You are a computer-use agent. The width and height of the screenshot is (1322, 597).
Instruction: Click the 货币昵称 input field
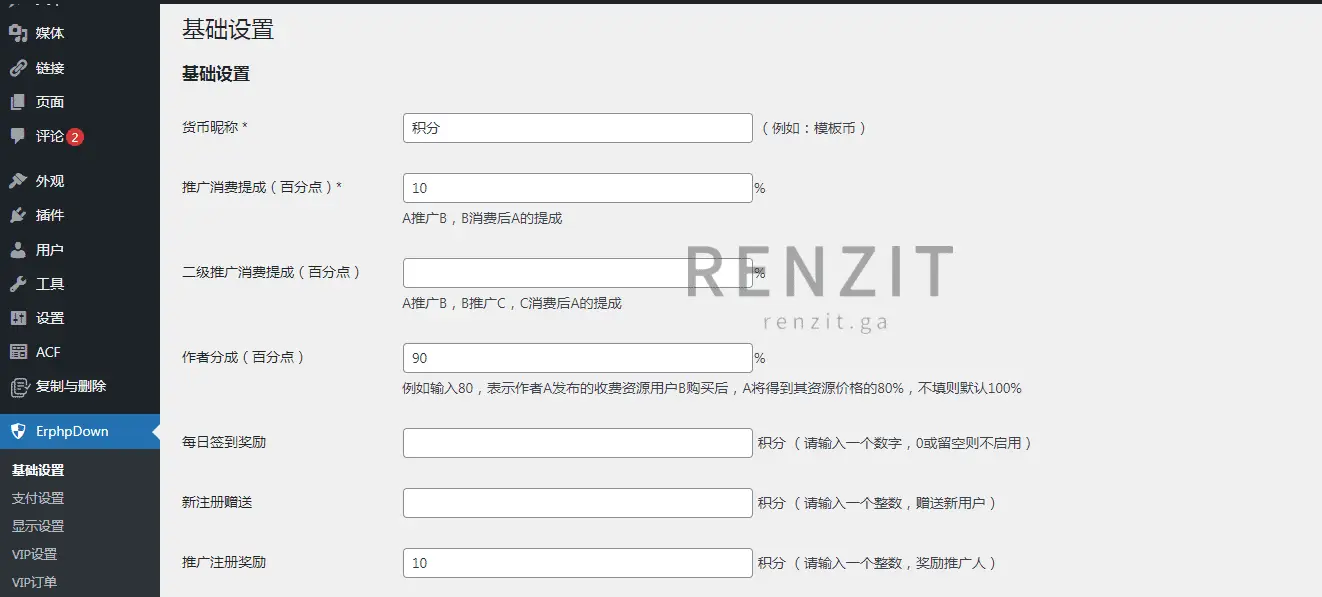(577, 128)
